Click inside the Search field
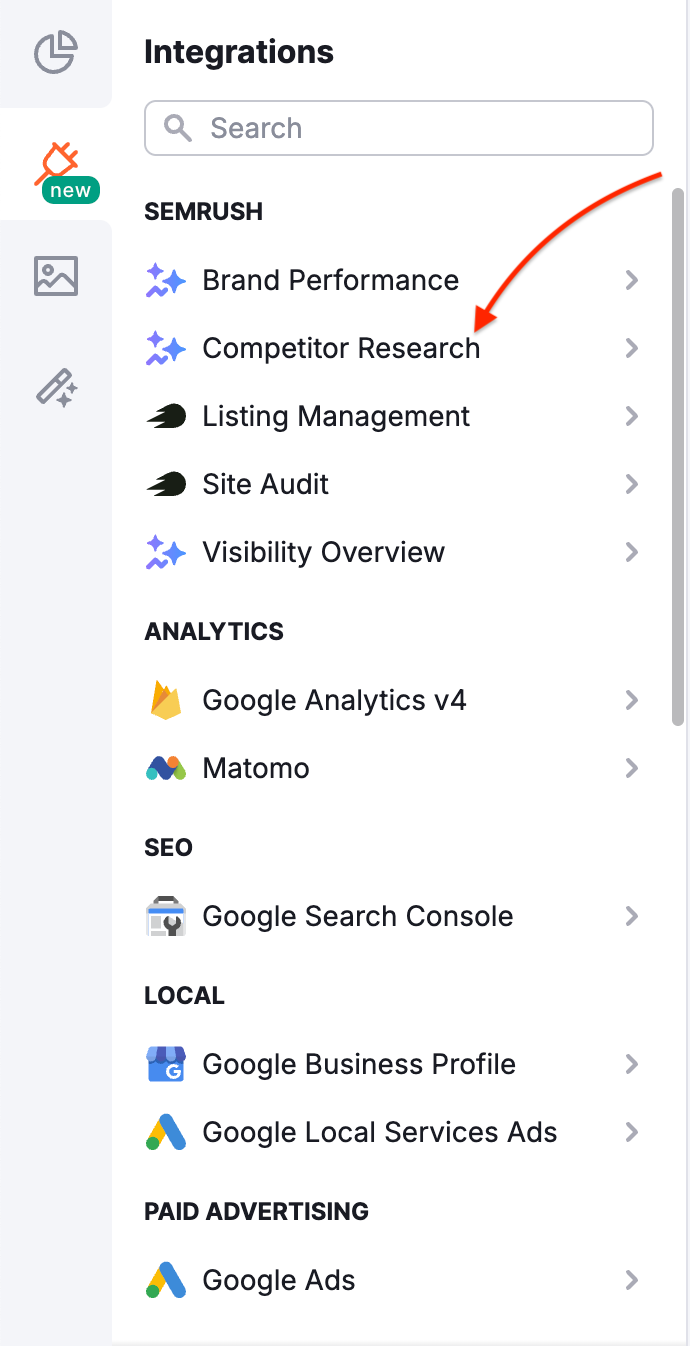Screen dimensions: 690x1346 (398, 128)
